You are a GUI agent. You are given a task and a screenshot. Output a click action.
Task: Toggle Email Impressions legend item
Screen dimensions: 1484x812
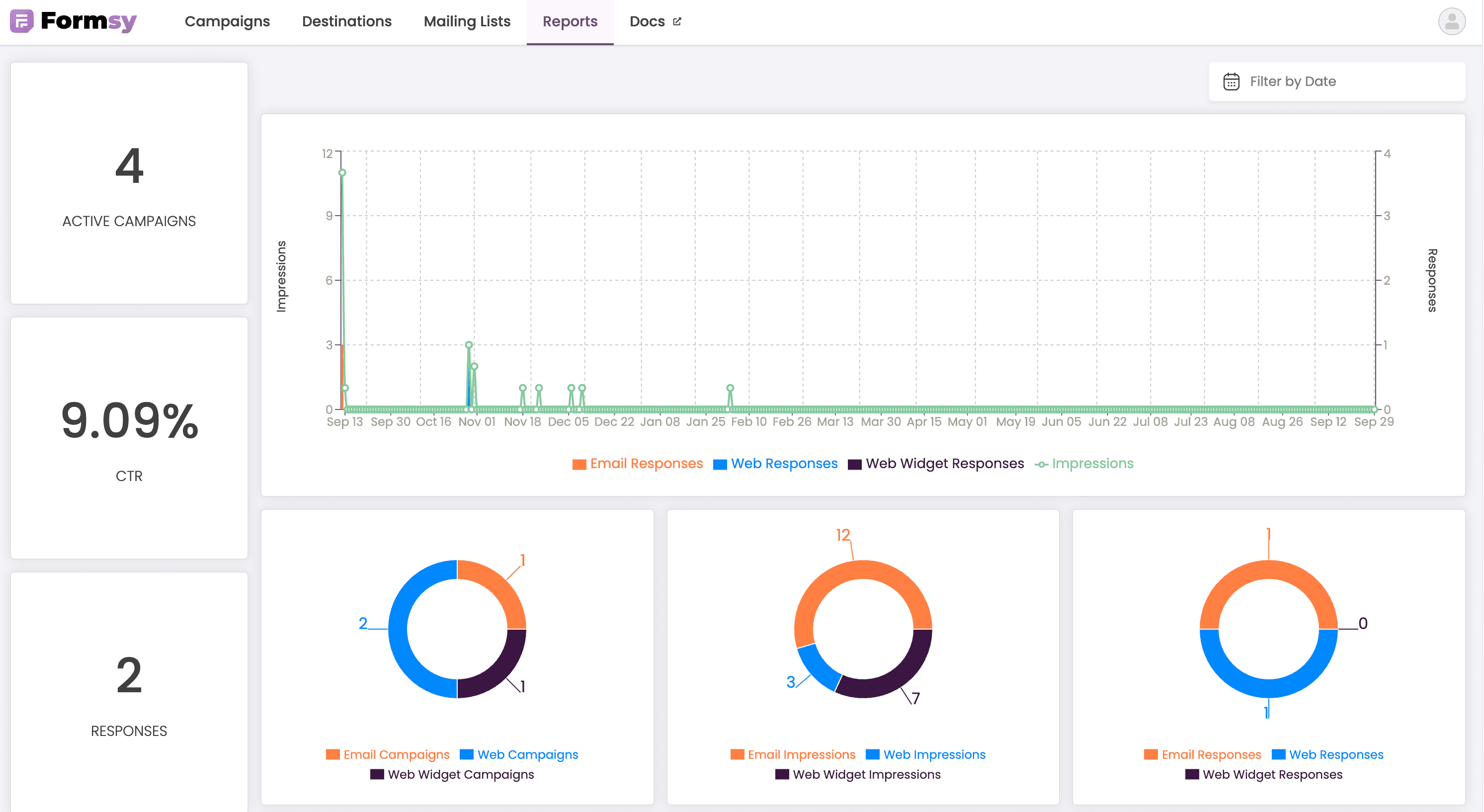[793, 754]
